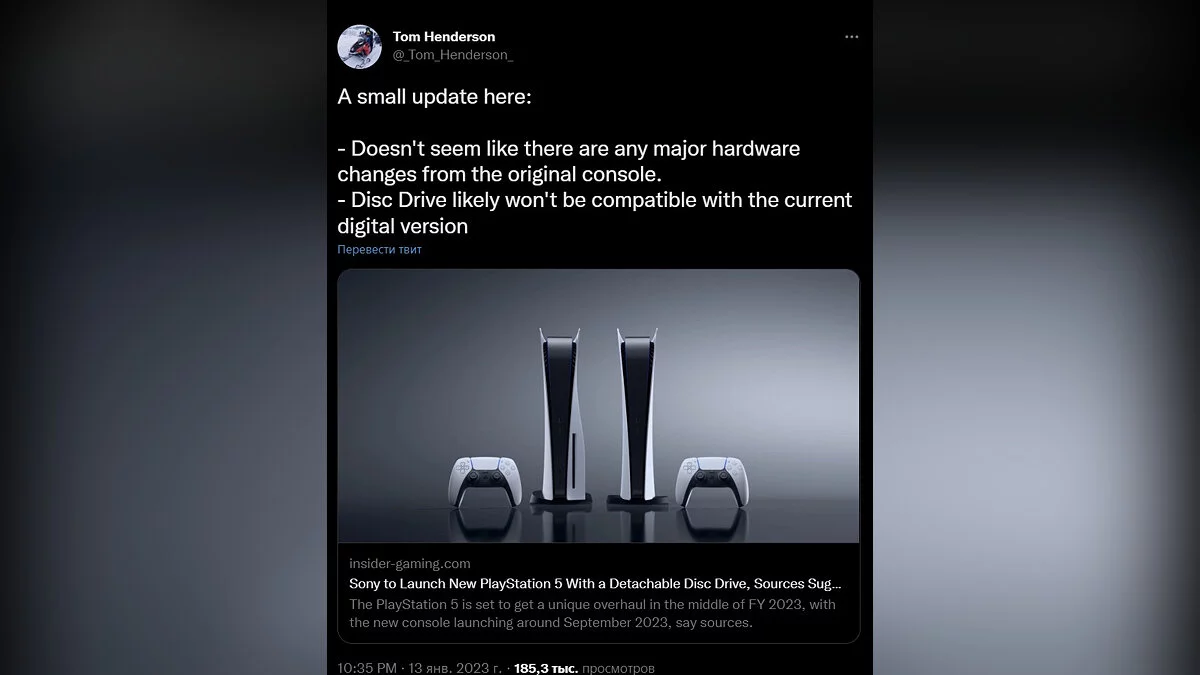
Task: Click the "digital version" text ending the tweet
Action: coord(402,226)
